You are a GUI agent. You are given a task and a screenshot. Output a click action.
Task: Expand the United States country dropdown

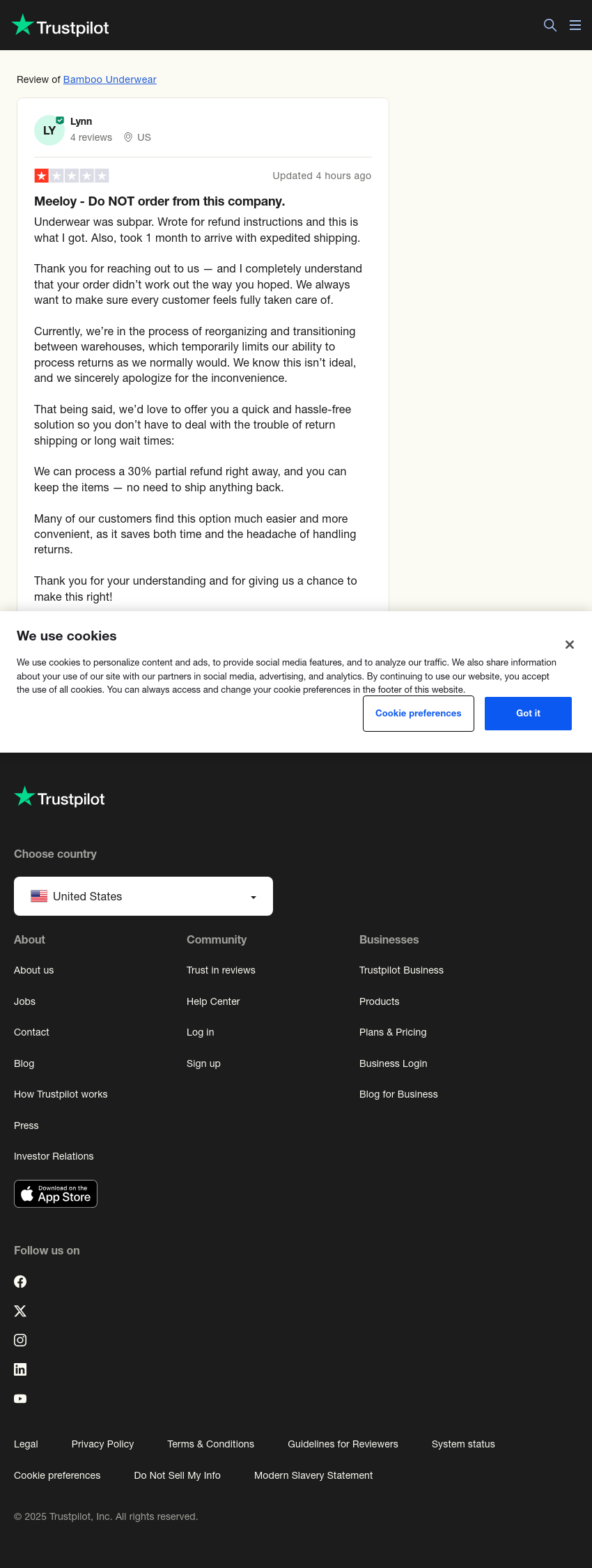tap(143, 896)
